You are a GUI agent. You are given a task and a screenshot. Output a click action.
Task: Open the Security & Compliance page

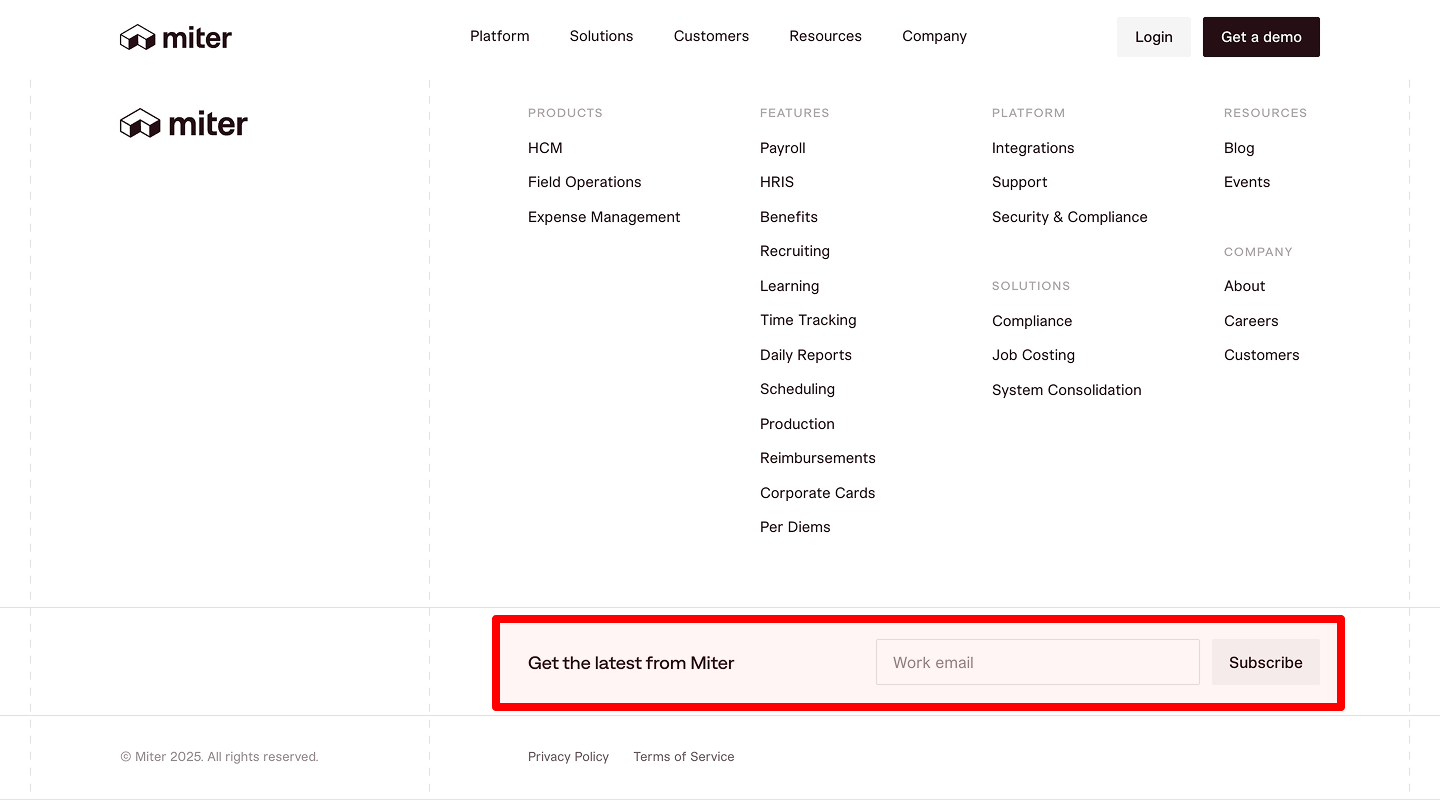coord(1069,216)
